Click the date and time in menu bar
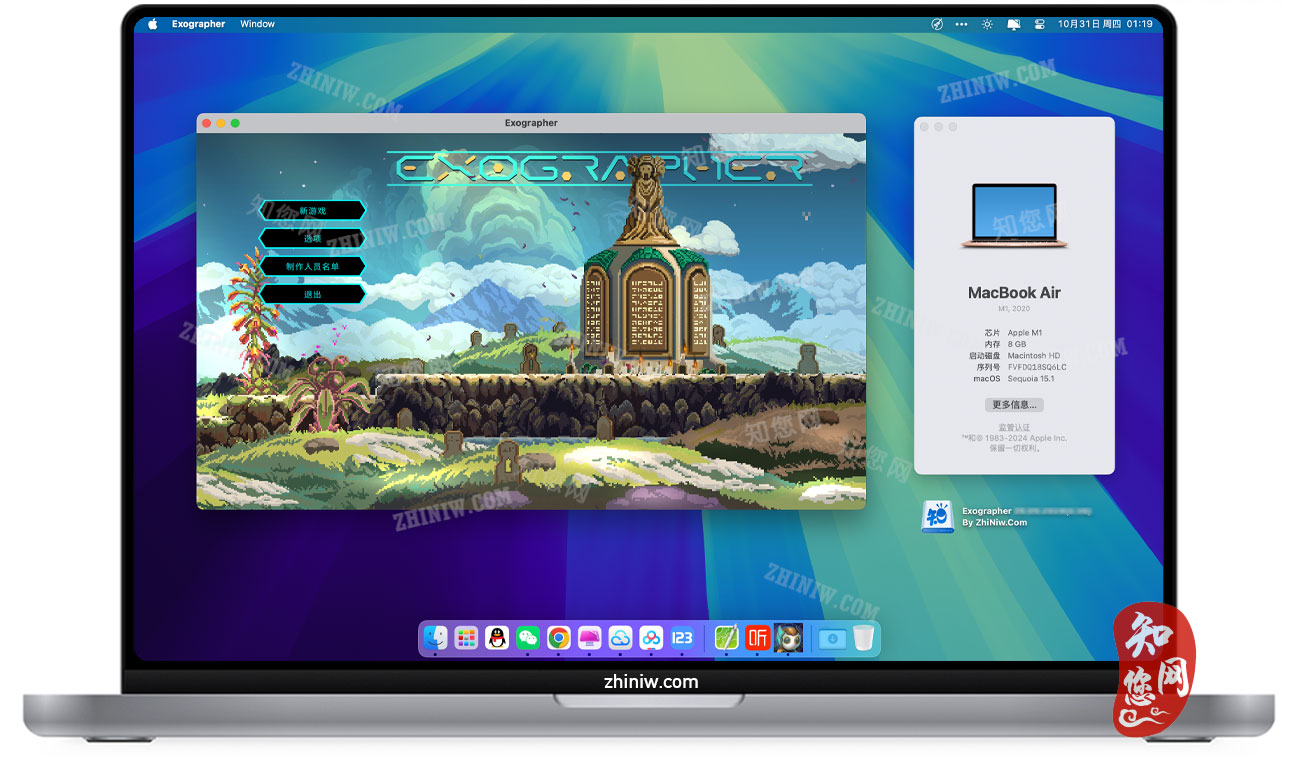This screenshot has width=1298, height=779. [x=1105, y=24]
